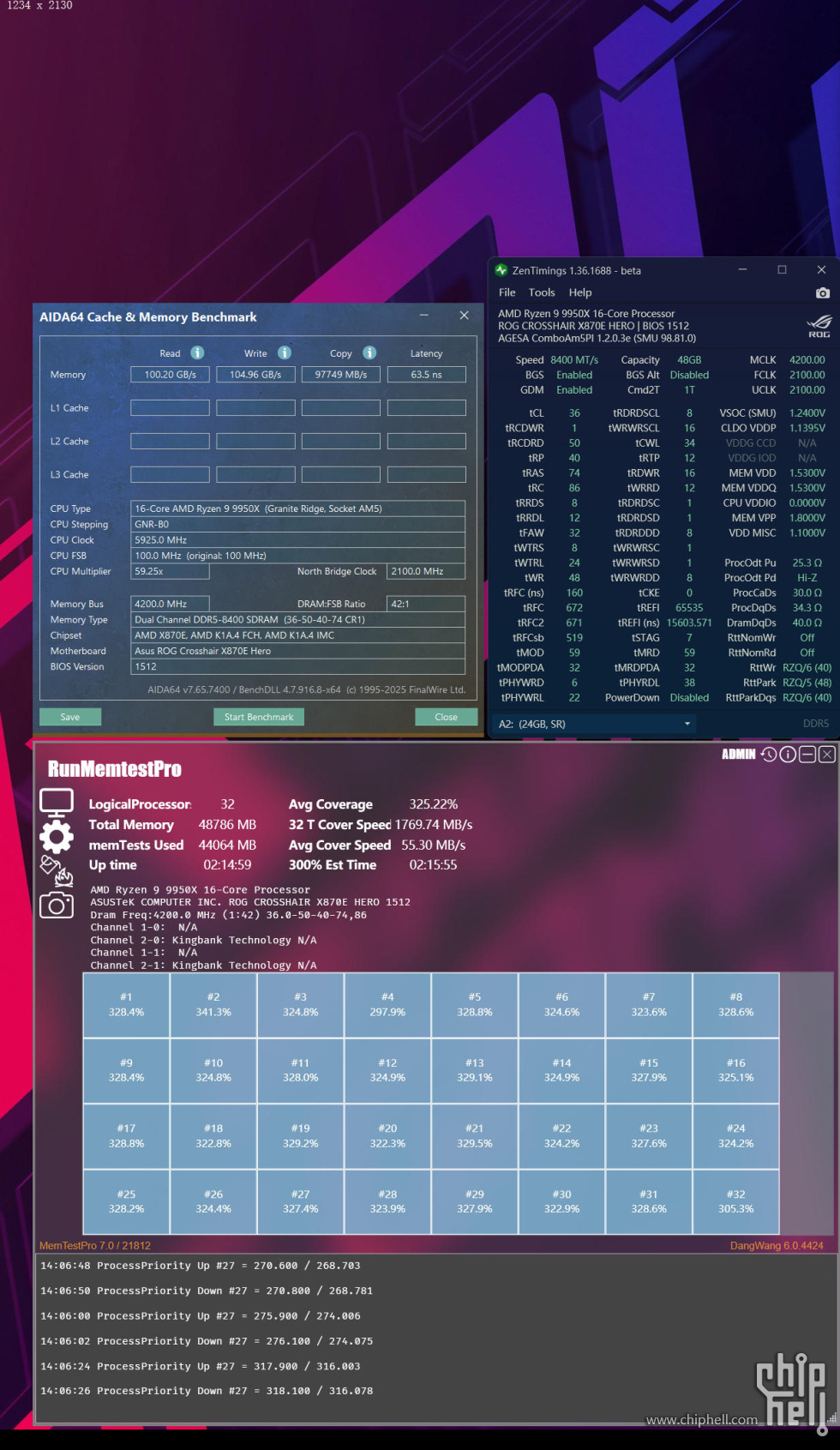Image resolution: width=840 pixels, height=1450 pixels.
Task: Click the DRAM:FSB Ratio 42:1 field
Action: [x=426, y=604]
